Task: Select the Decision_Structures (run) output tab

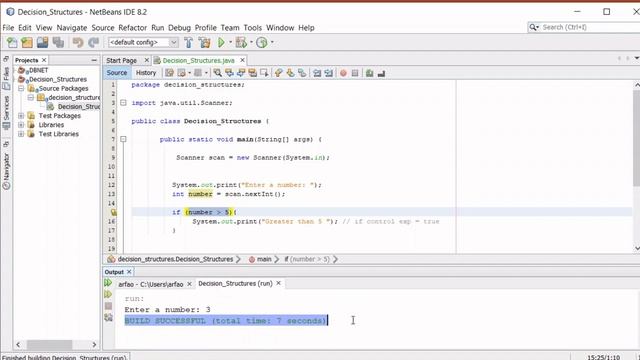Action: pos(235,283)
